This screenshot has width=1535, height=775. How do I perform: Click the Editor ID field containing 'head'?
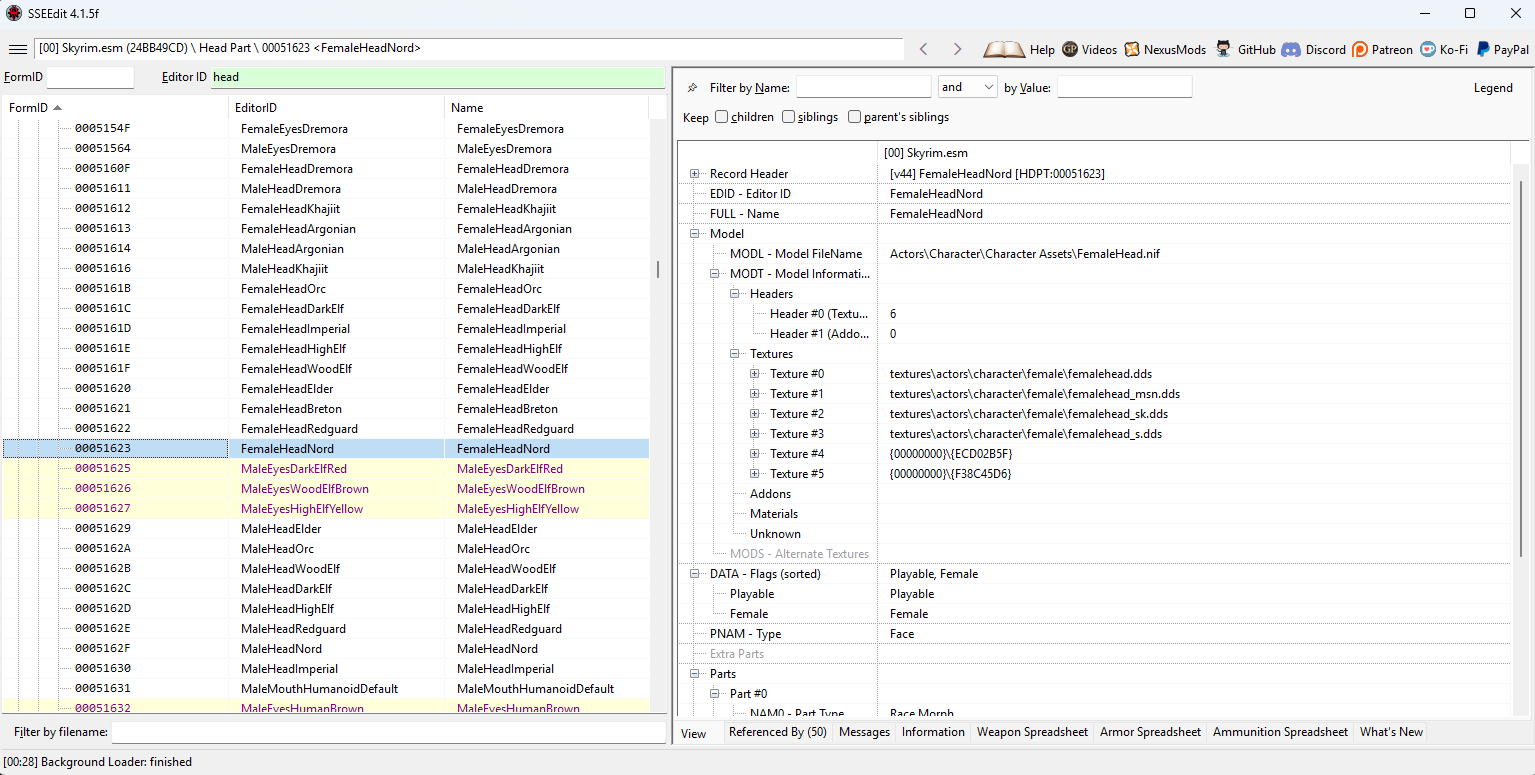coord(438,77)
